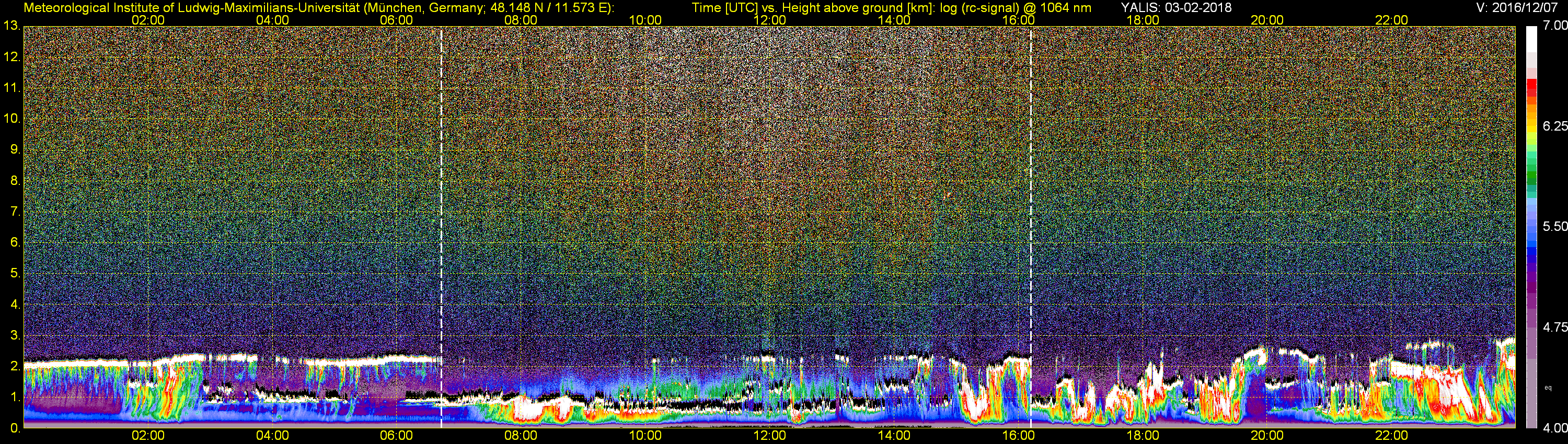Click '12:00' on the top time axis

(x=769, y=20)
